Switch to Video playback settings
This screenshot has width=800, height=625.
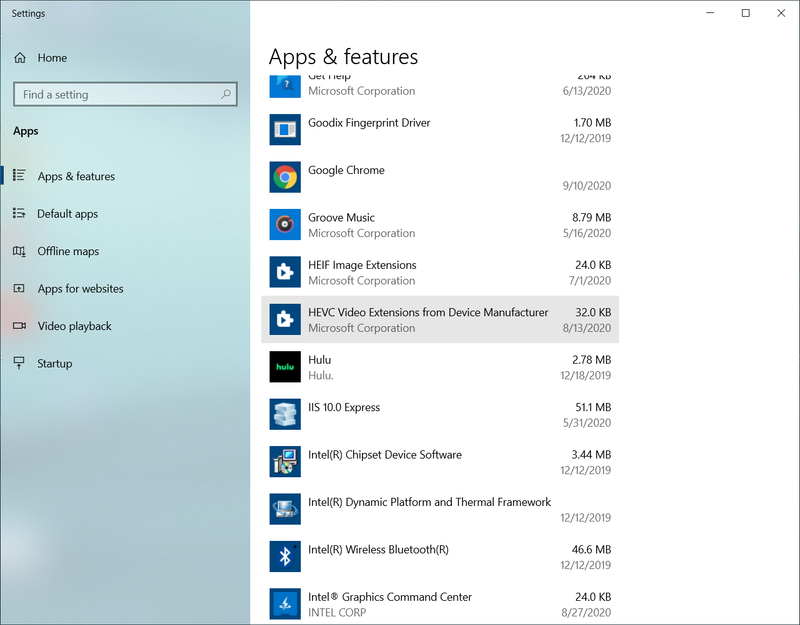[74, 326]
